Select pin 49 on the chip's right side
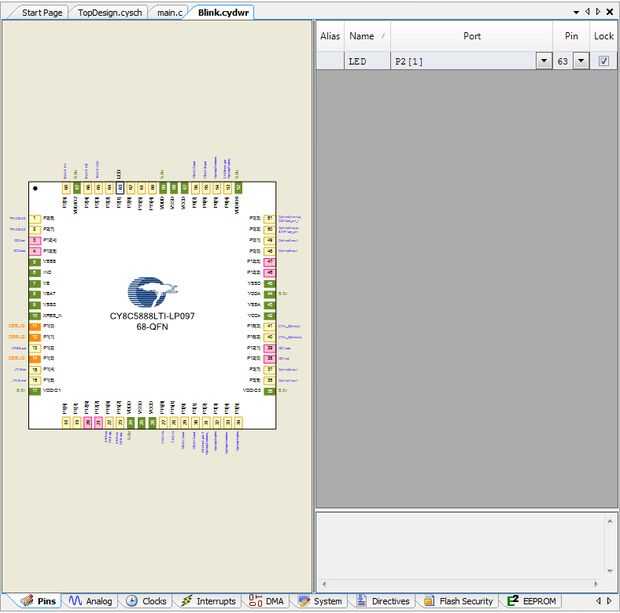 pos(269,240)
